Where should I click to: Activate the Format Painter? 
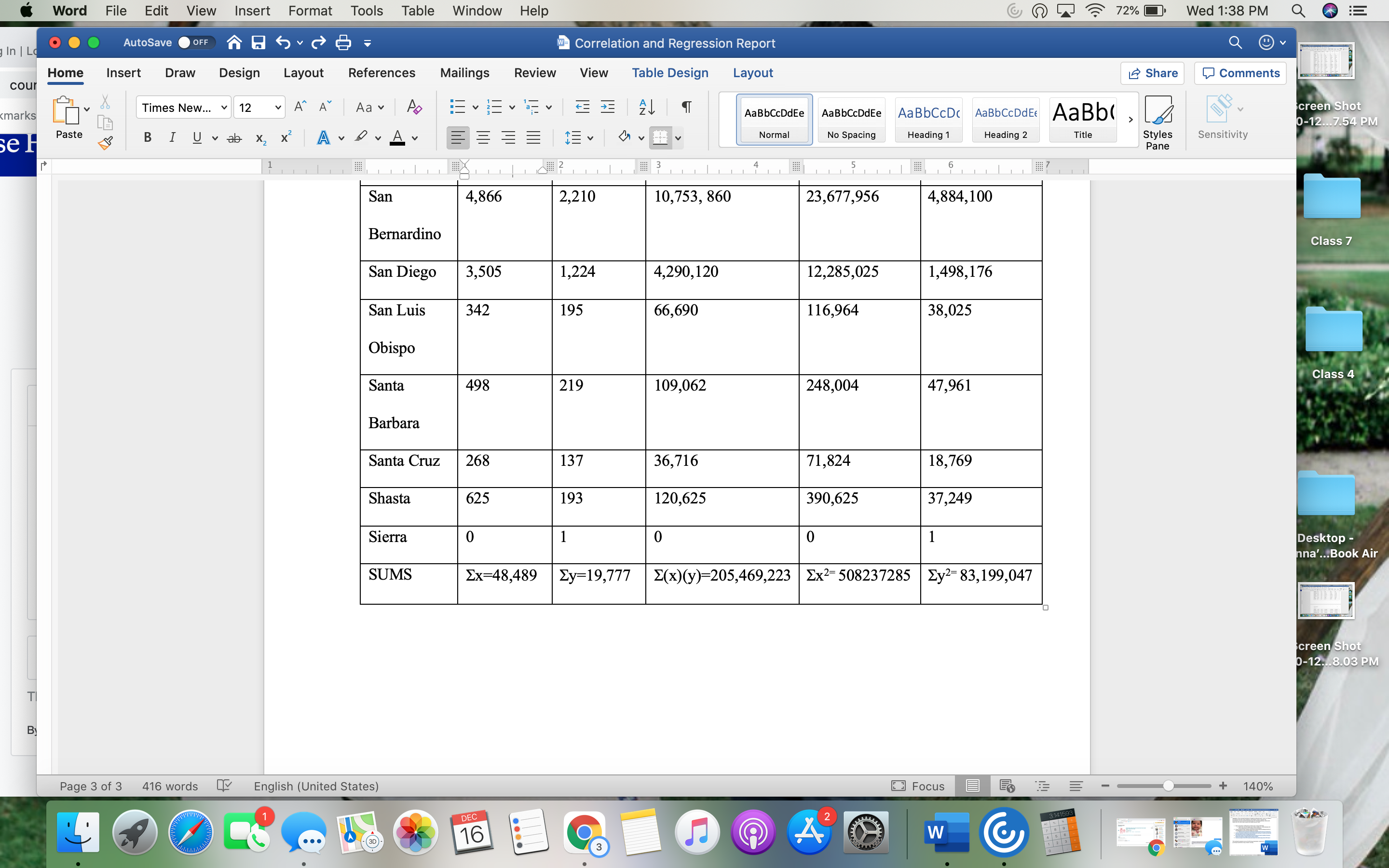(106, 143)
